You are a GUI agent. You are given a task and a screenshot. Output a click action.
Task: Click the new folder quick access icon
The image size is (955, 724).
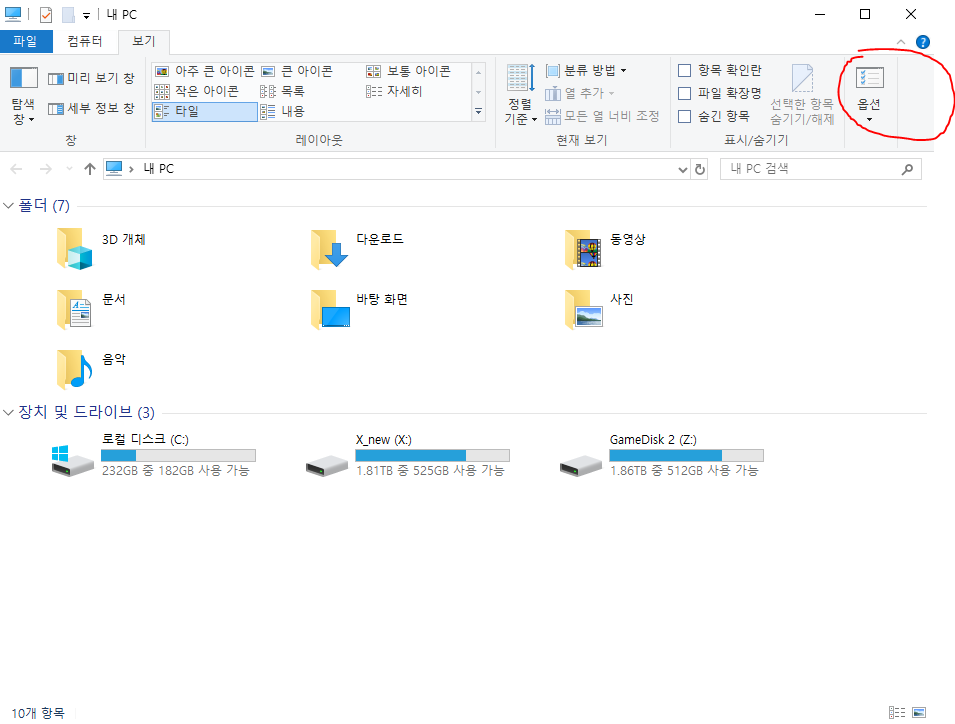coord(68,14)
